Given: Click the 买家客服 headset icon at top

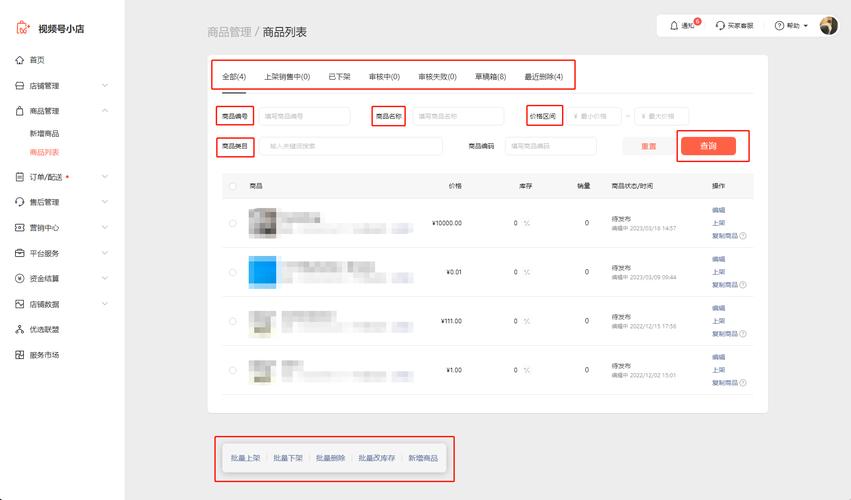Looking at the screenshot, I should click(x=720, y=26).
